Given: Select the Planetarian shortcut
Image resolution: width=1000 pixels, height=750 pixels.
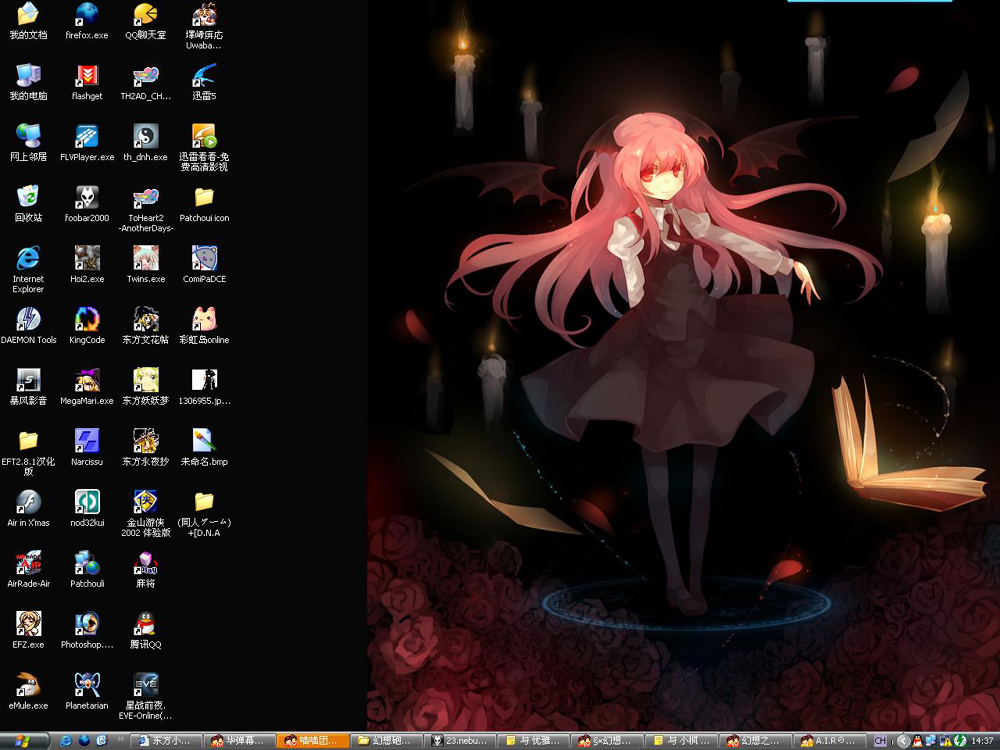Looking at the screenshot, I should coord(87,693).
